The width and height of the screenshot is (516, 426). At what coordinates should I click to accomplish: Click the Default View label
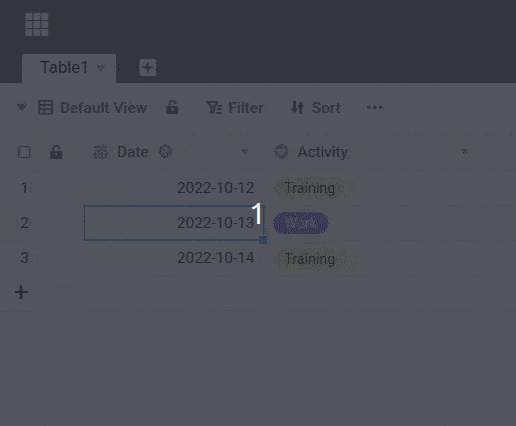tap(103, 108)
